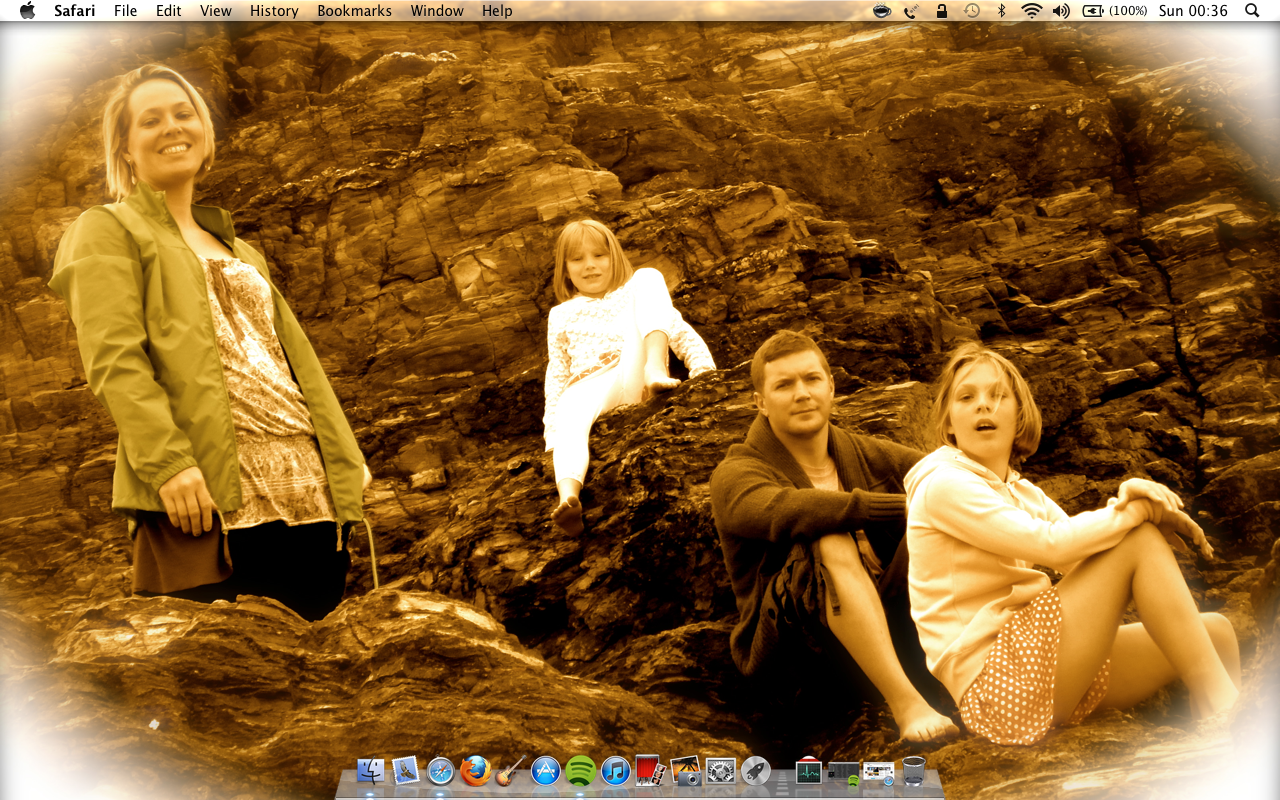Open the Window menu
The height and width of the screenshot is (800, 1280).
click(437, 11)
